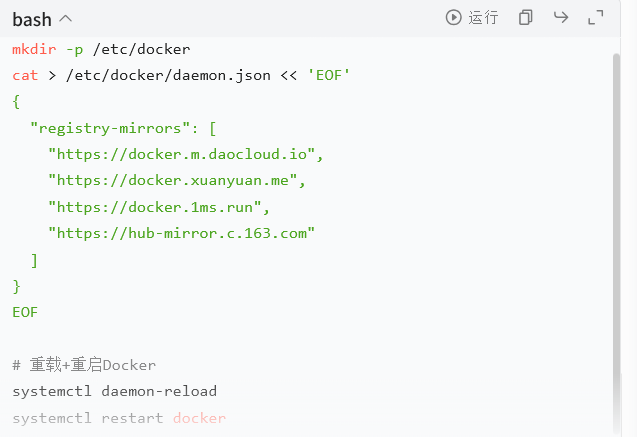Collapse the bash block using the chevron
Screen dimensions: 637x437
click(x=65, y=19)
